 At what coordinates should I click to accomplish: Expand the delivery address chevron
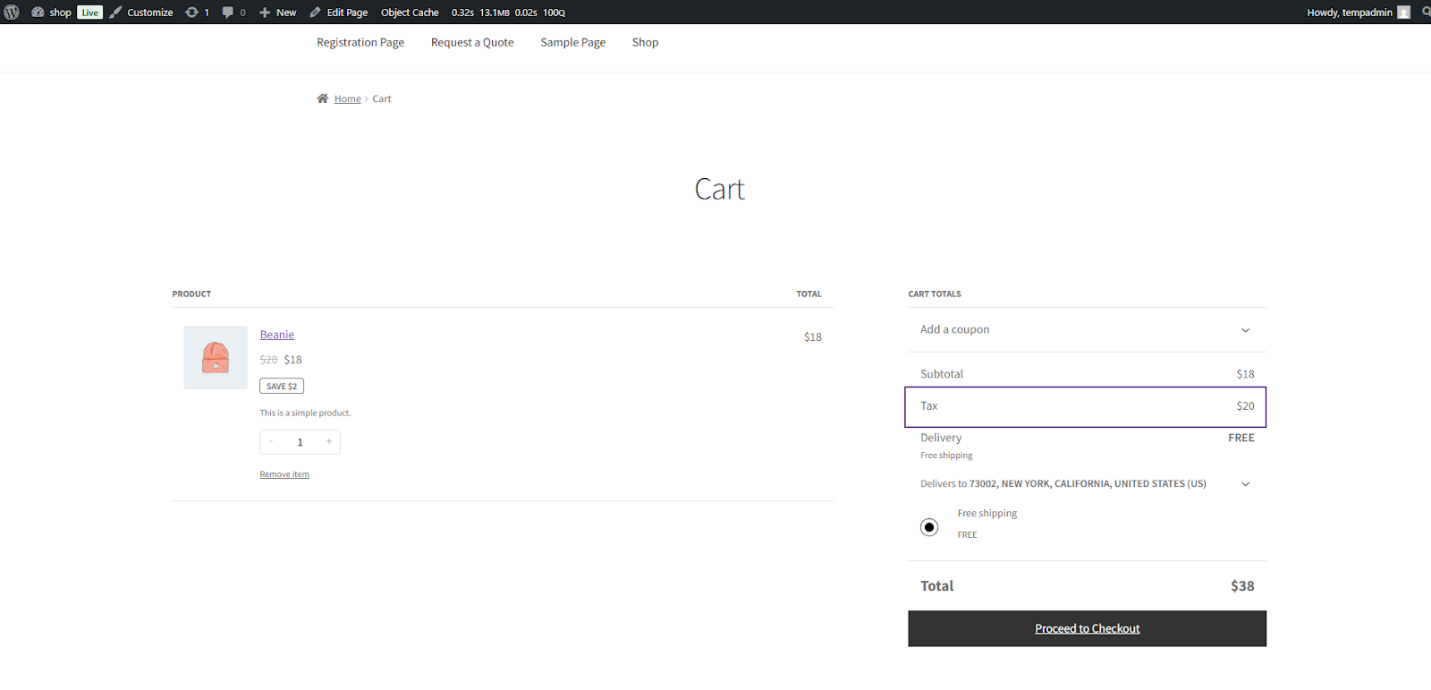click(x=1245, y=484)
